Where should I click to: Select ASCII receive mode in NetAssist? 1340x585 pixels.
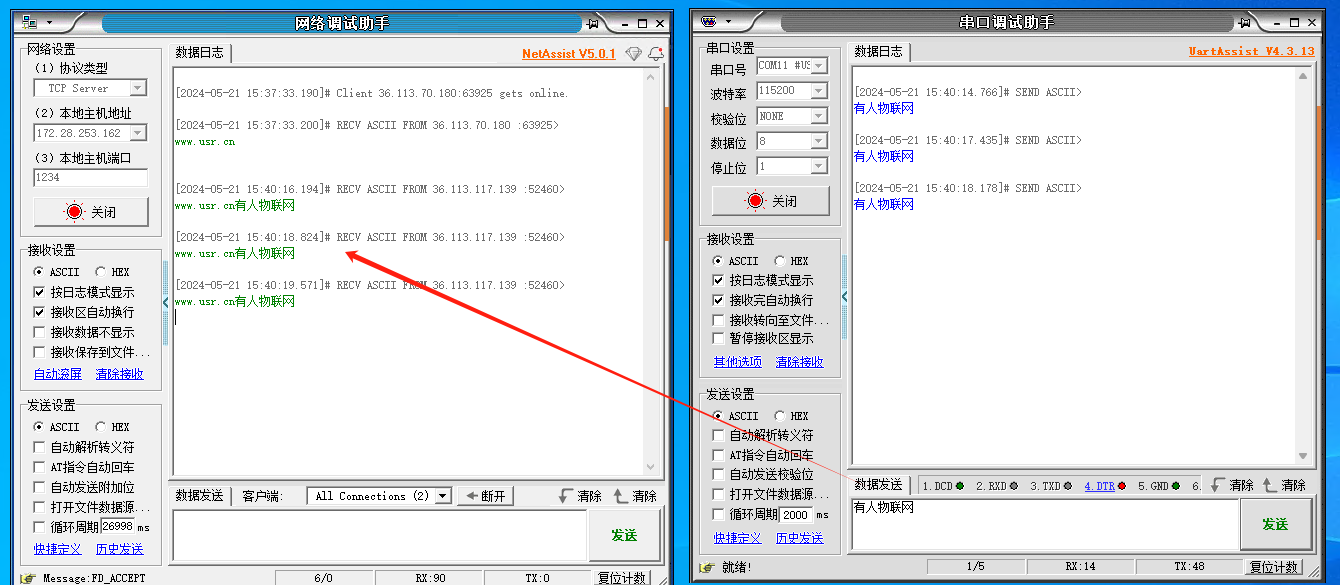pos(57,272)
